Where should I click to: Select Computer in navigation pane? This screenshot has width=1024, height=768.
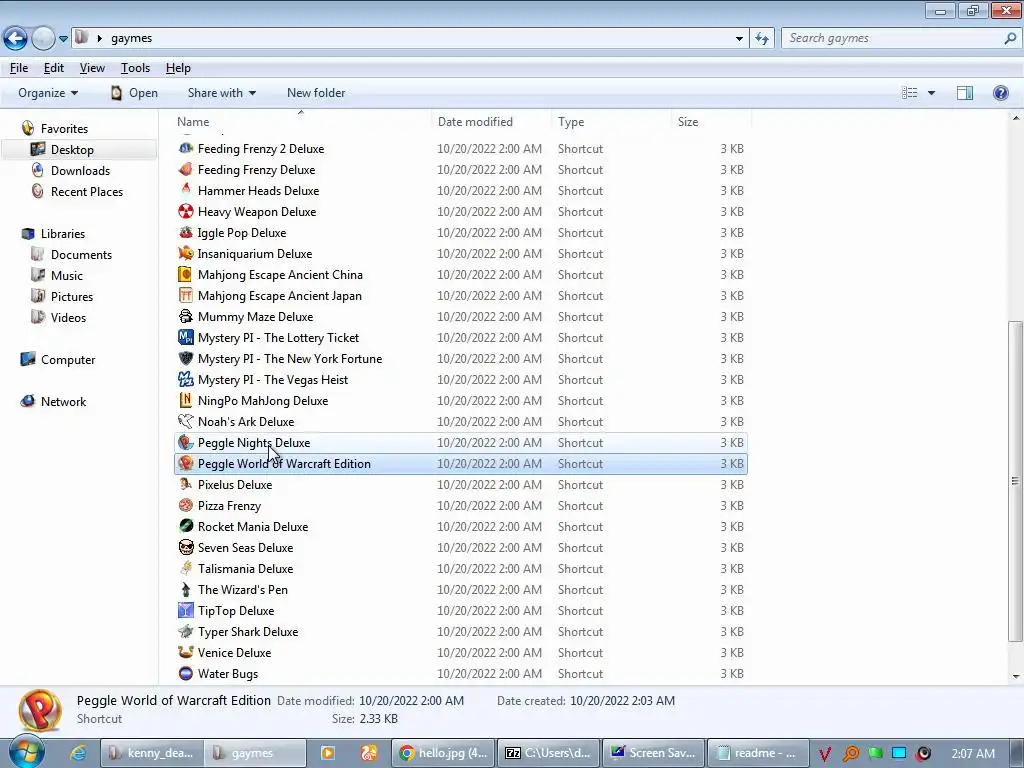tap(68, 360)
